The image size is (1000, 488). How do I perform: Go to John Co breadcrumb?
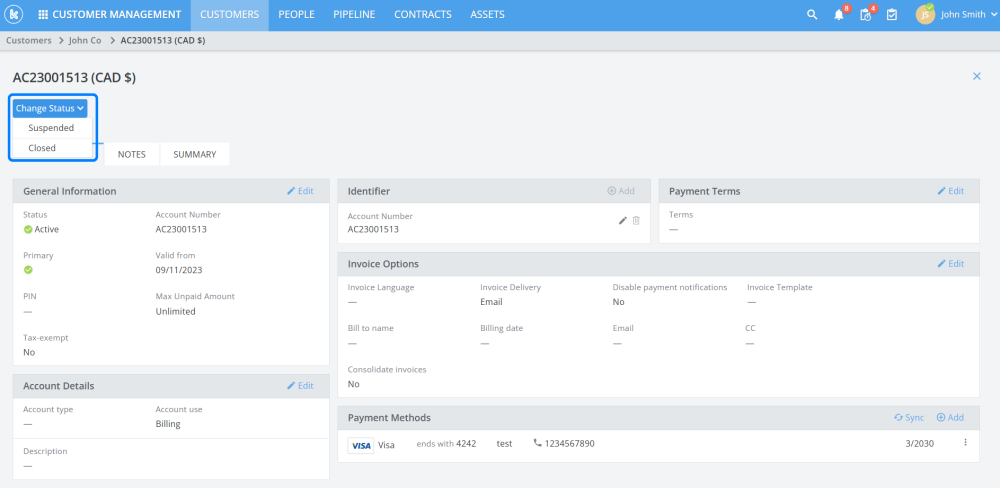click(x=85, y=40)
